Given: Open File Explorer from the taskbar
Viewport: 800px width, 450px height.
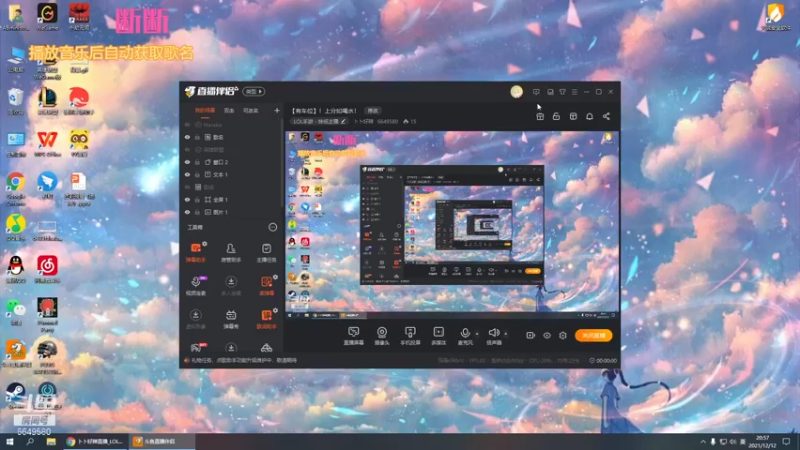Looking at the screenshot, I should [51, 441].
